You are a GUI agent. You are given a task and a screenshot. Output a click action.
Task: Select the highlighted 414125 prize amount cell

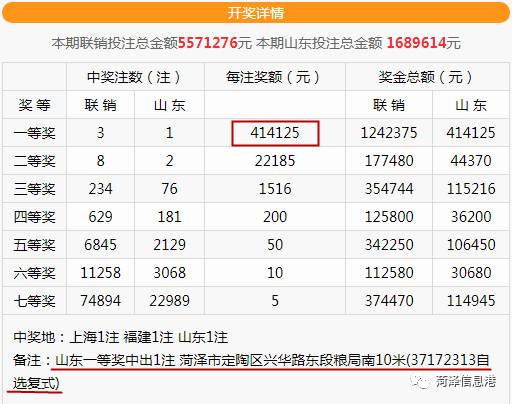[x=275, y=133]
